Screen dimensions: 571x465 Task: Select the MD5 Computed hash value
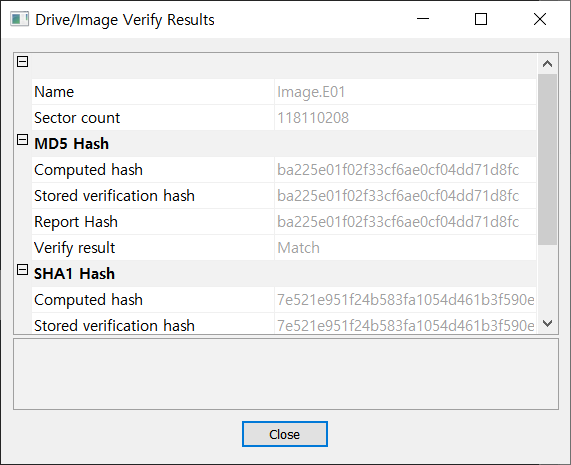(398, 170)
